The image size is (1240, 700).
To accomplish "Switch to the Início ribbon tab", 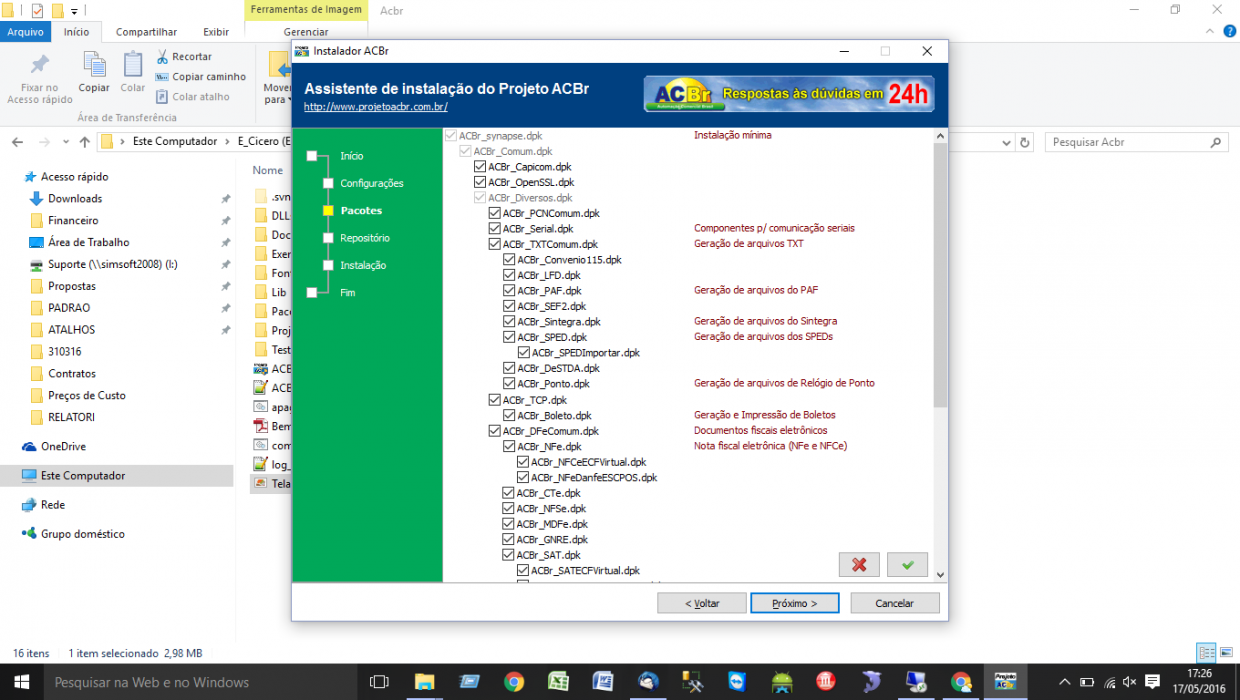I will point(77,32).
